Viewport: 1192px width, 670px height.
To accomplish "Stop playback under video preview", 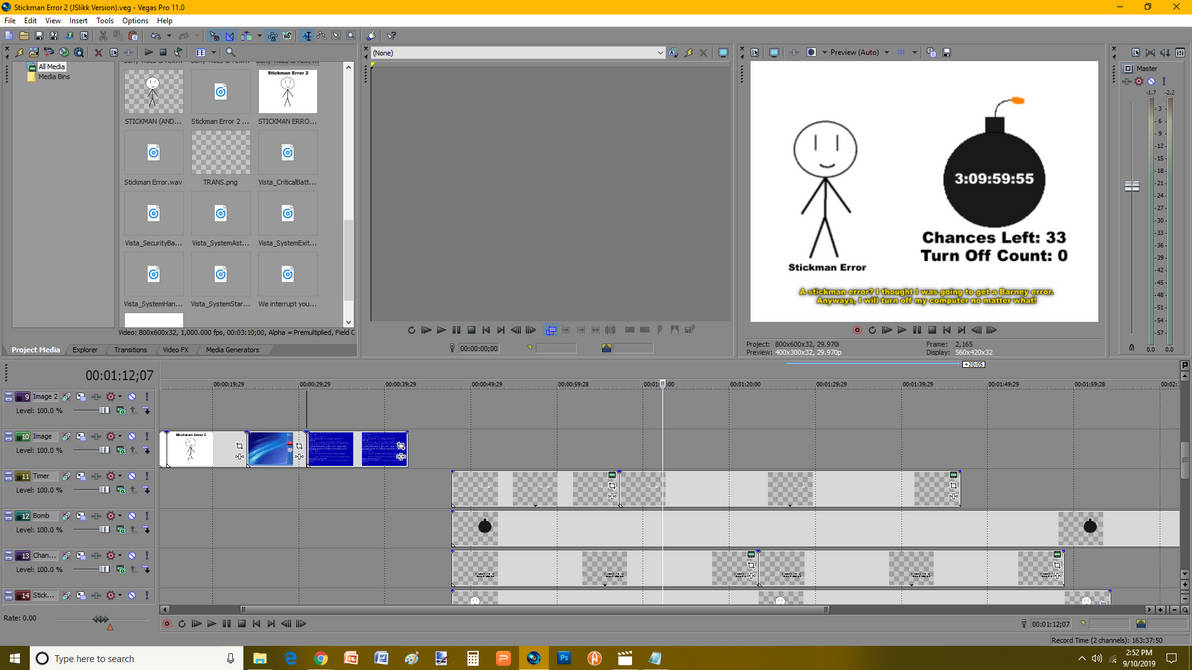I will [932, 330].
